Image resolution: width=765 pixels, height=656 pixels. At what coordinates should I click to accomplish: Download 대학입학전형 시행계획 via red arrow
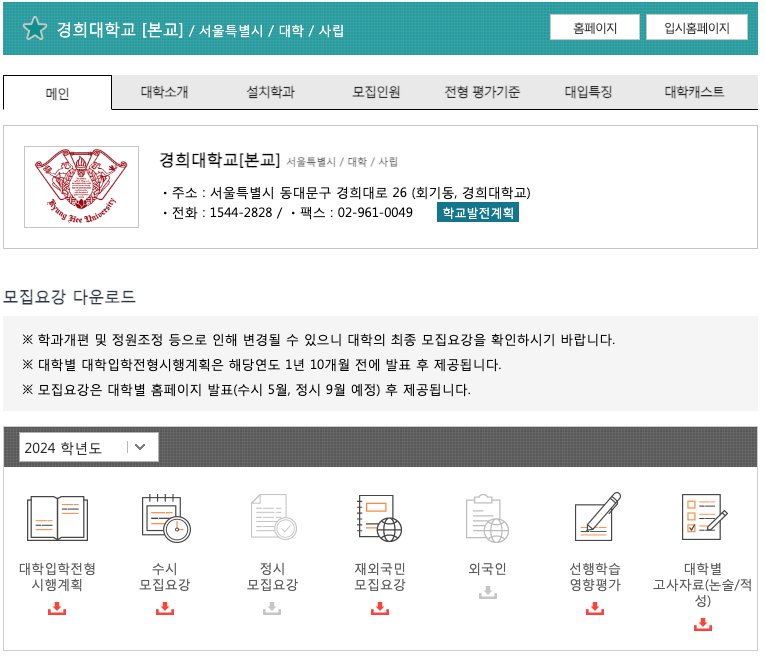coord(57,608)
